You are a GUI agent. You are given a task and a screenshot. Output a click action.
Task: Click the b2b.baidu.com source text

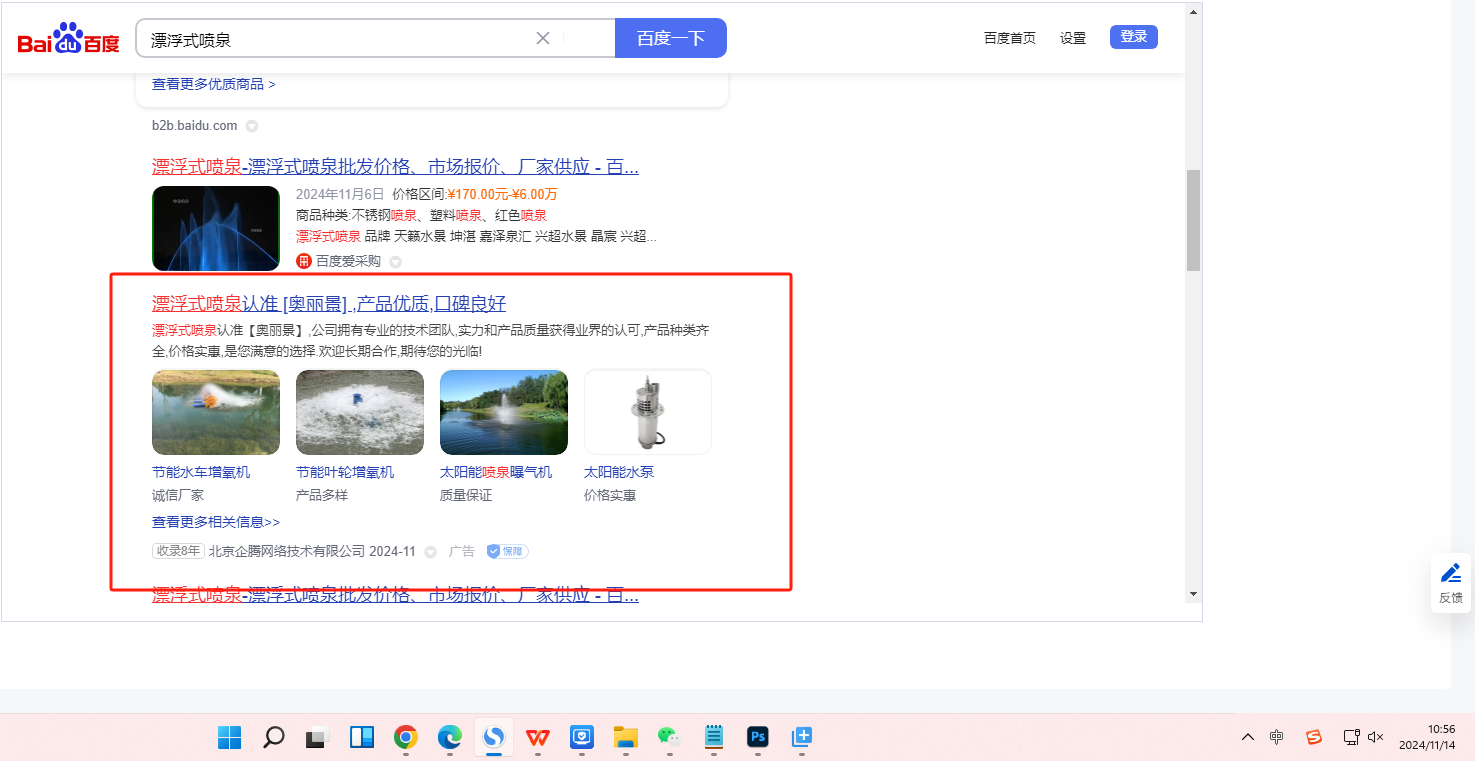(x=195, y=125)
